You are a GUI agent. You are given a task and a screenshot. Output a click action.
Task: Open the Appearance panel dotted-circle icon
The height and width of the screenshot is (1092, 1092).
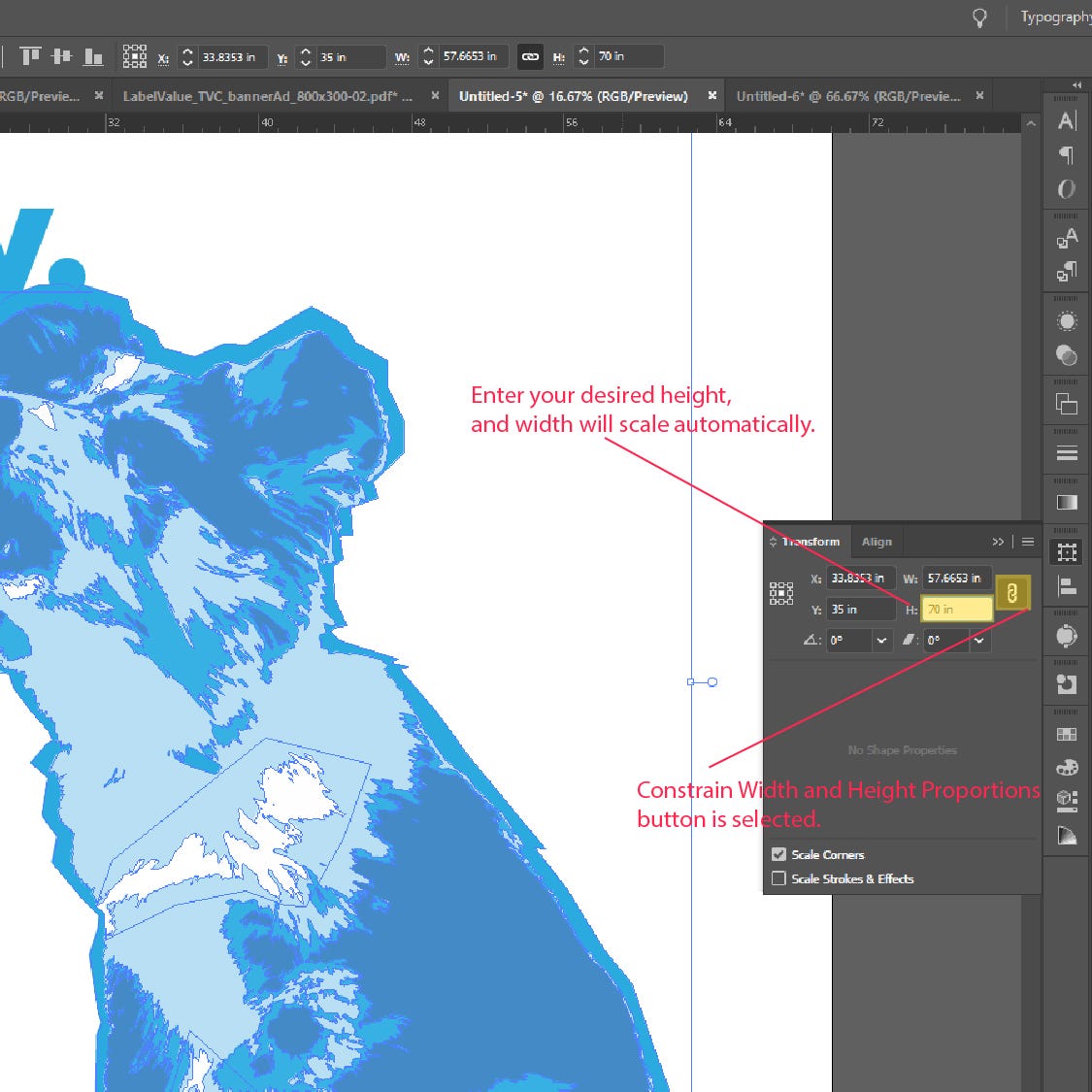[x=1066, y=321]
